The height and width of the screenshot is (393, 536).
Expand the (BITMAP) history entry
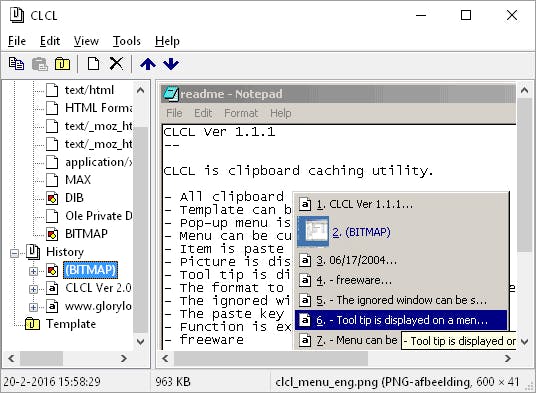click(33, 271)
